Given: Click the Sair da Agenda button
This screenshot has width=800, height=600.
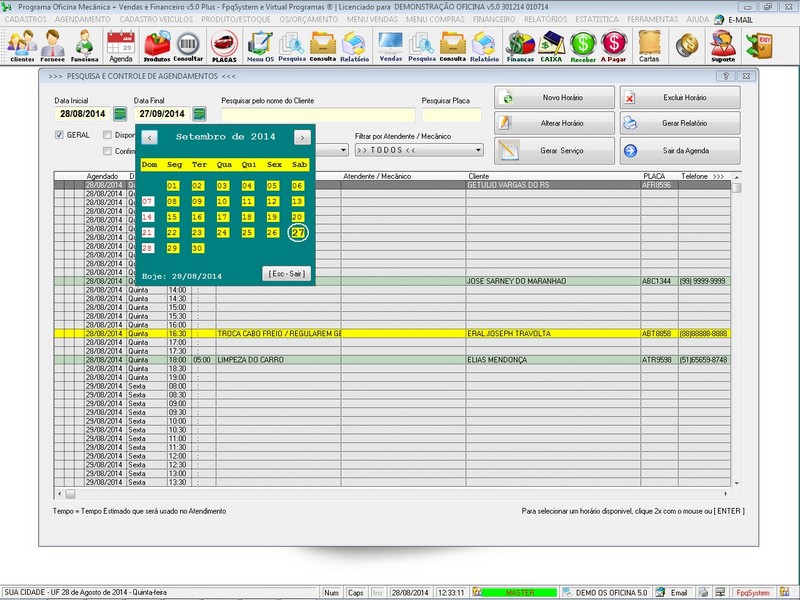Looking at the screenshot, I should (x=680, y=151).
